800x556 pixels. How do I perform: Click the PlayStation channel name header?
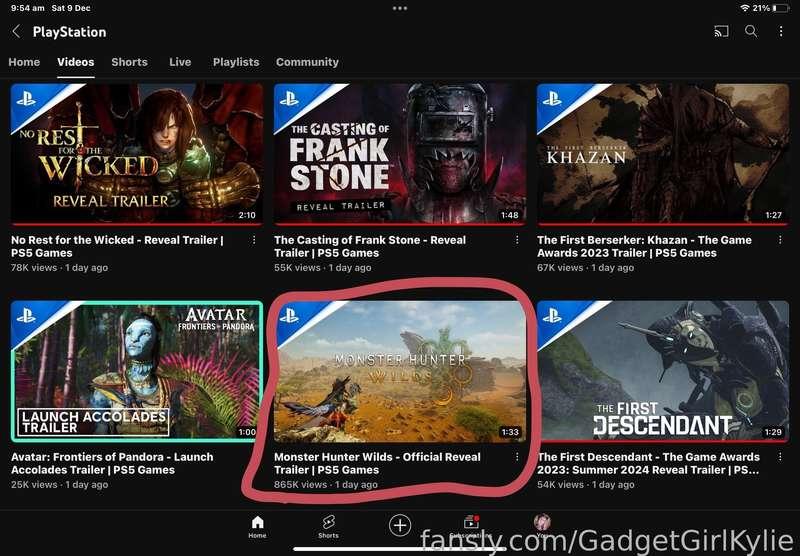(x=69, y=32)
